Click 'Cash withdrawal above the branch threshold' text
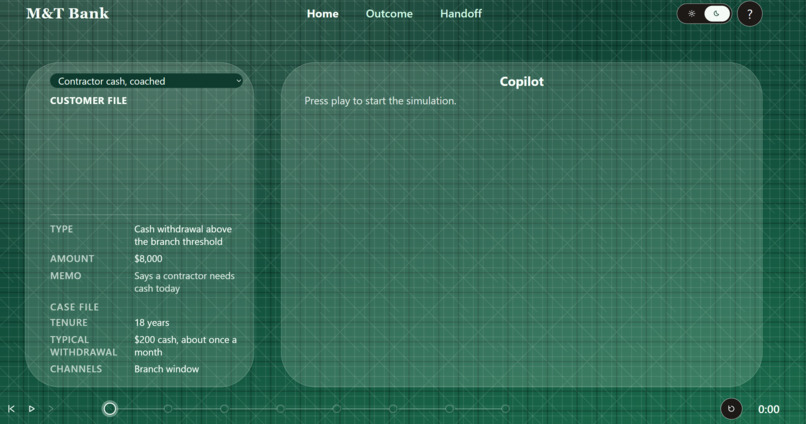This screenshot has width=806, height=424. click(183, 235)
